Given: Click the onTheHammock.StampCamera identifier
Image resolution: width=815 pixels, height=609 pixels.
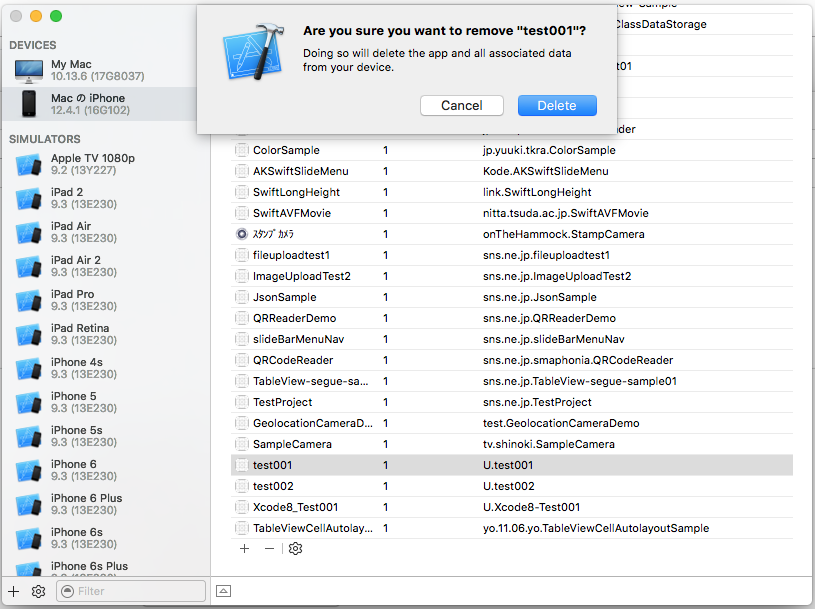Looking at the screenshot, I should [563, 234].
